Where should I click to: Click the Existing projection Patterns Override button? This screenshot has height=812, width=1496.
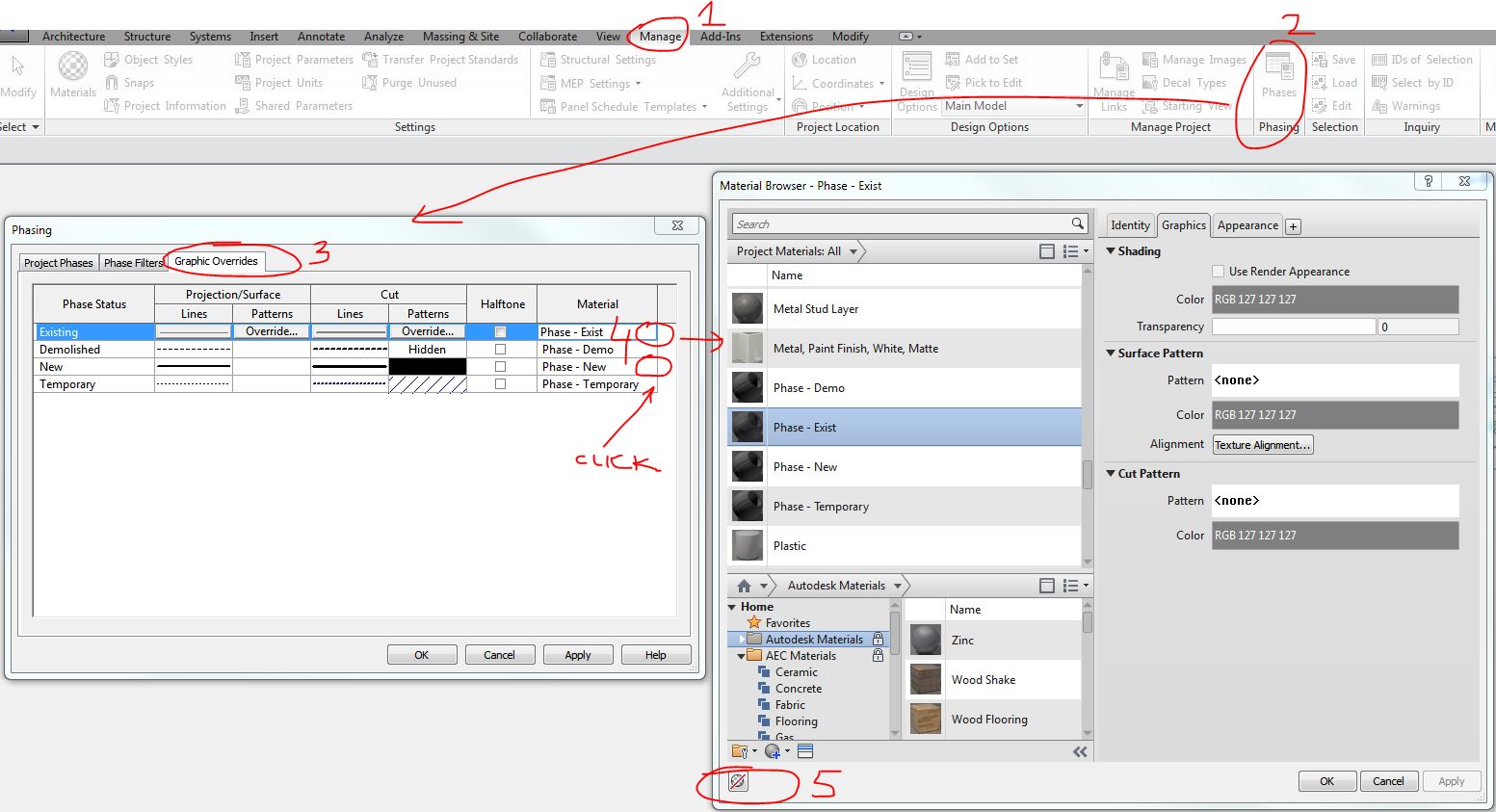(x=272, y=331)
